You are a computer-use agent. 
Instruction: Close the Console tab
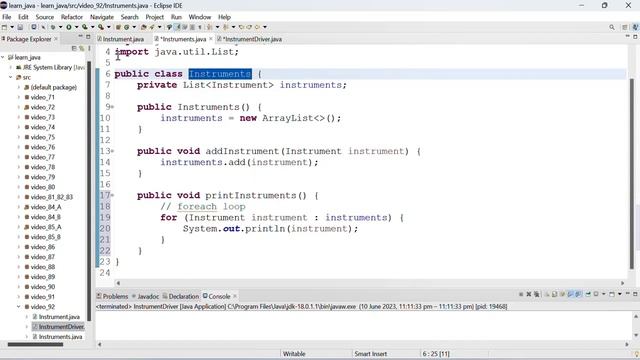[x=235, y=296]
